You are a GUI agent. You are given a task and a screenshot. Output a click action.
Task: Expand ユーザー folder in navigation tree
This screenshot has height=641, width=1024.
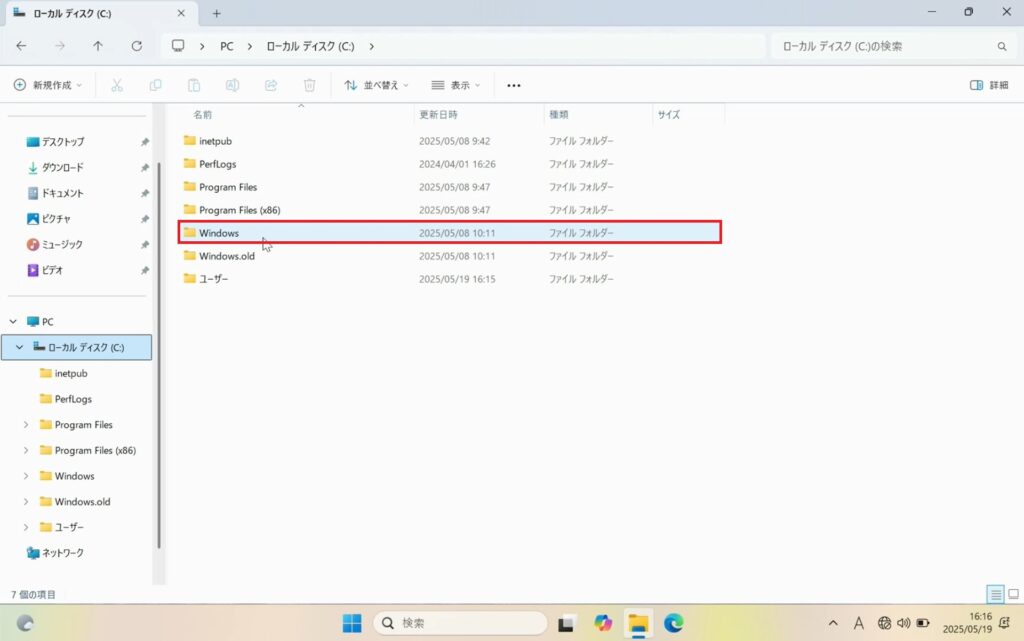[x=26, y=527]
